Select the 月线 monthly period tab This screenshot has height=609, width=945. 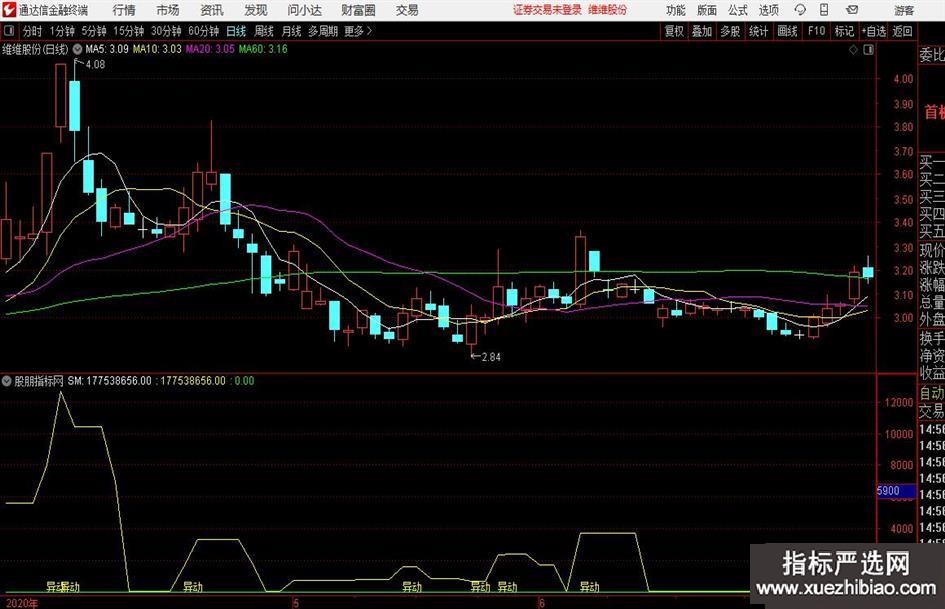[292, 31]
